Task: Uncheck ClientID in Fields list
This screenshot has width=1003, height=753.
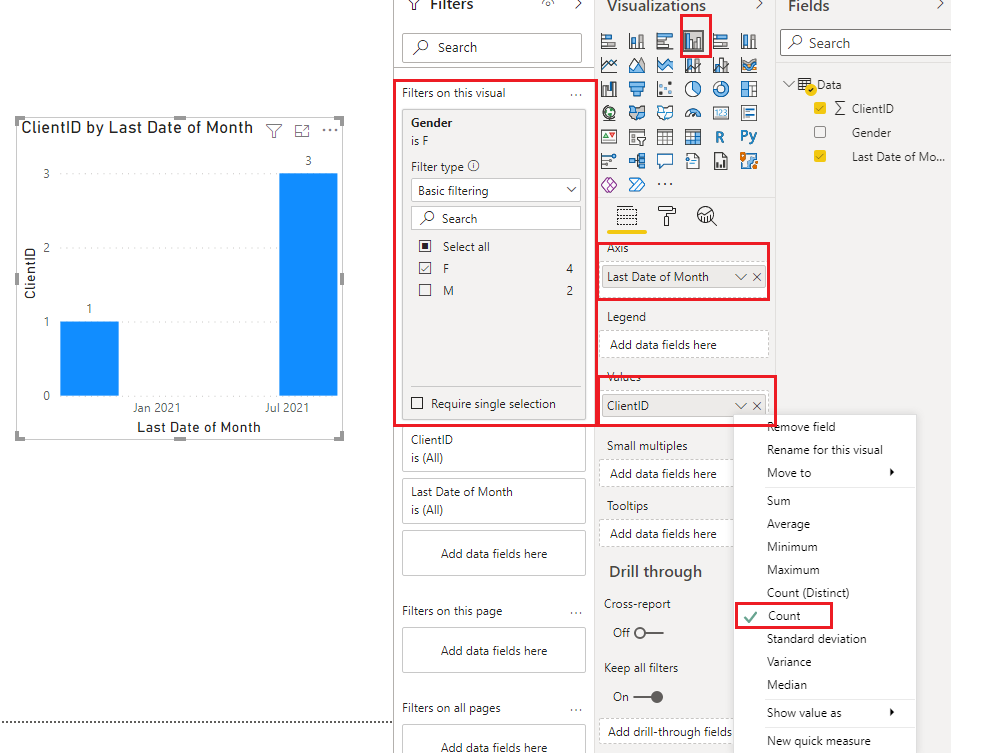Action: pyautogui.click(x=819, y=108)
